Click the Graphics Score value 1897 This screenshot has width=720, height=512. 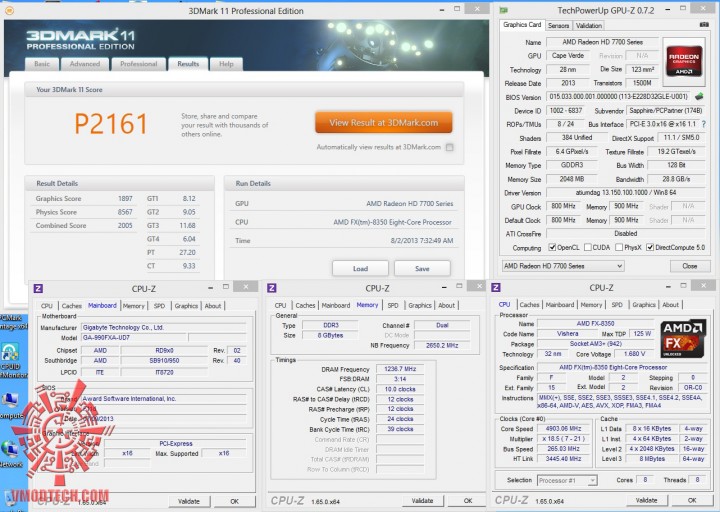tap(125, 199)
